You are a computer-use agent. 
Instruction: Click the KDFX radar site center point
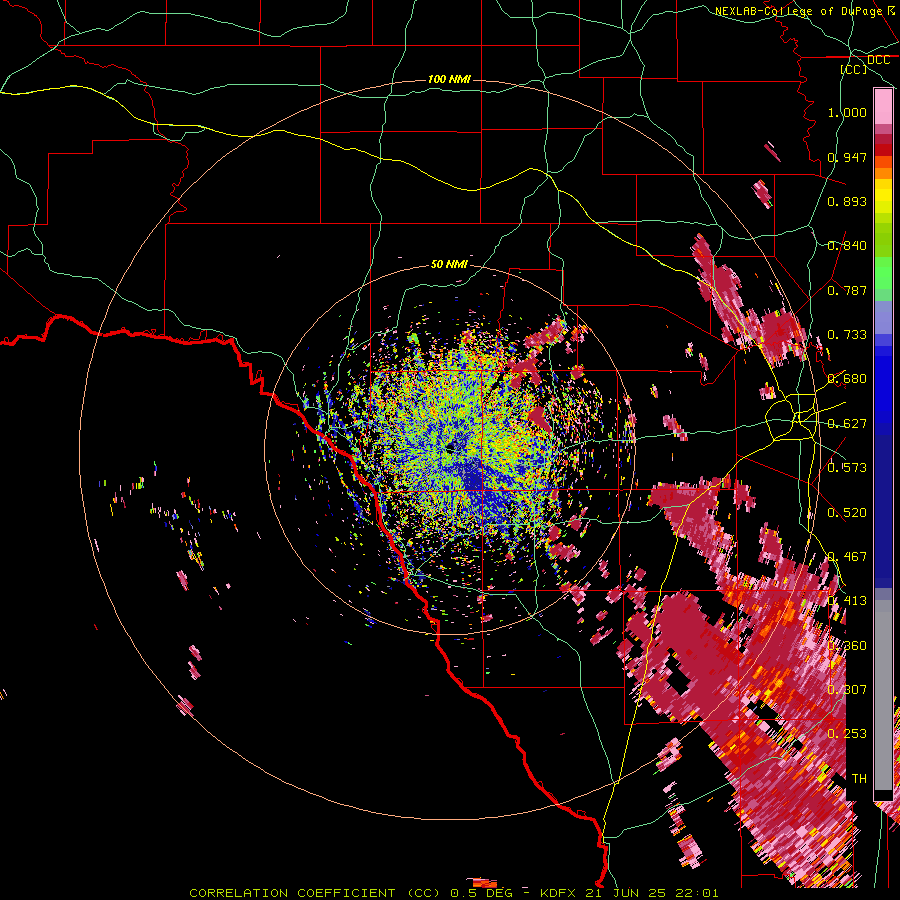coord(450,449)
